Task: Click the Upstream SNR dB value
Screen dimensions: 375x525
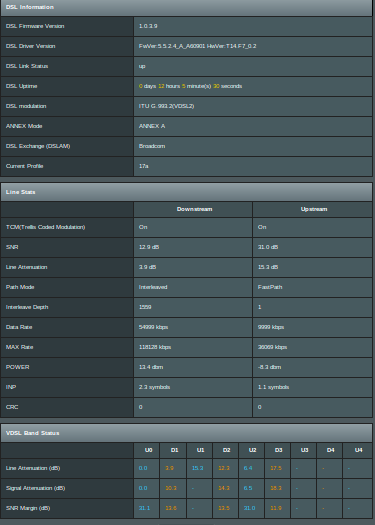Action: coord(268,247)
